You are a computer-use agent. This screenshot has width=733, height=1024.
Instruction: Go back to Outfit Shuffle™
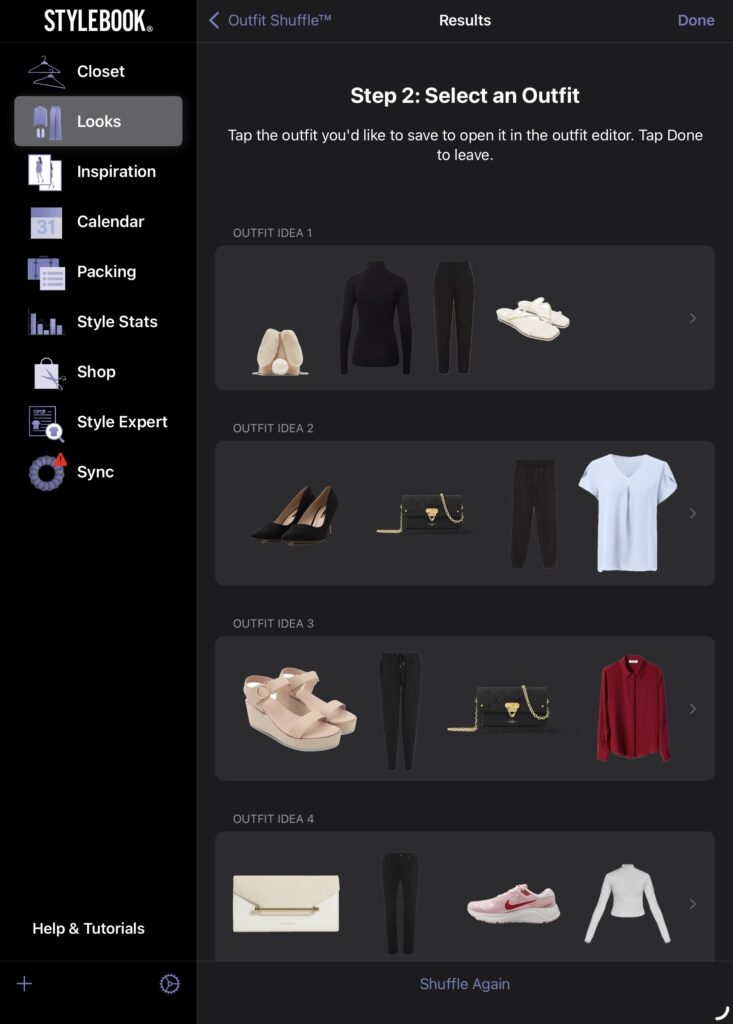click(270, 20)
